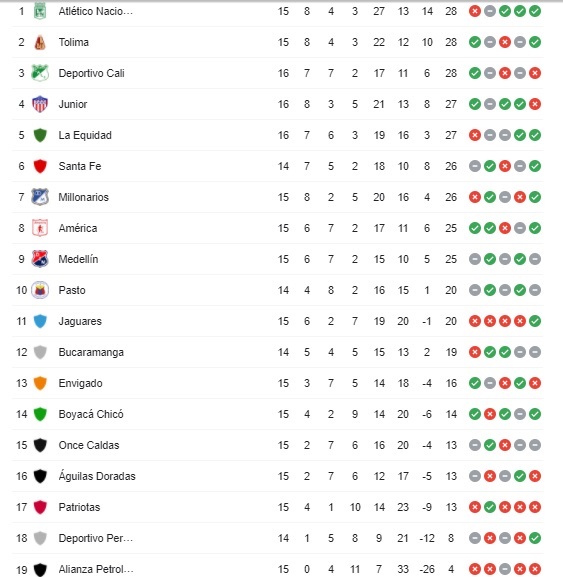The width and height of the screenshot is (563, 577).
Task: Click Atlético Nacional's first red loss icon
Action: point(475,11)
